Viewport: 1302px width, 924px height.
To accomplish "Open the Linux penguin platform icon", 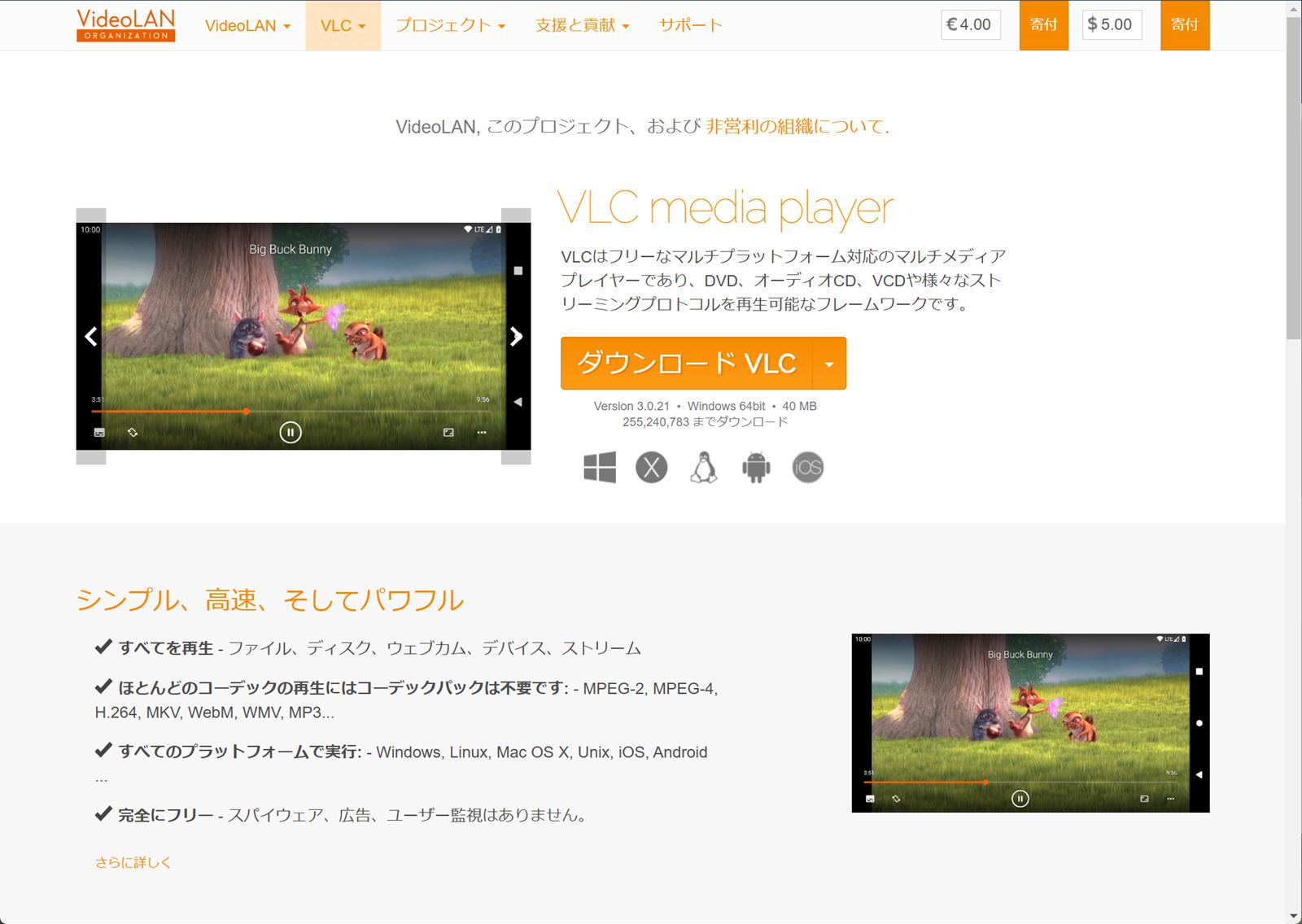I will [704, 468].
